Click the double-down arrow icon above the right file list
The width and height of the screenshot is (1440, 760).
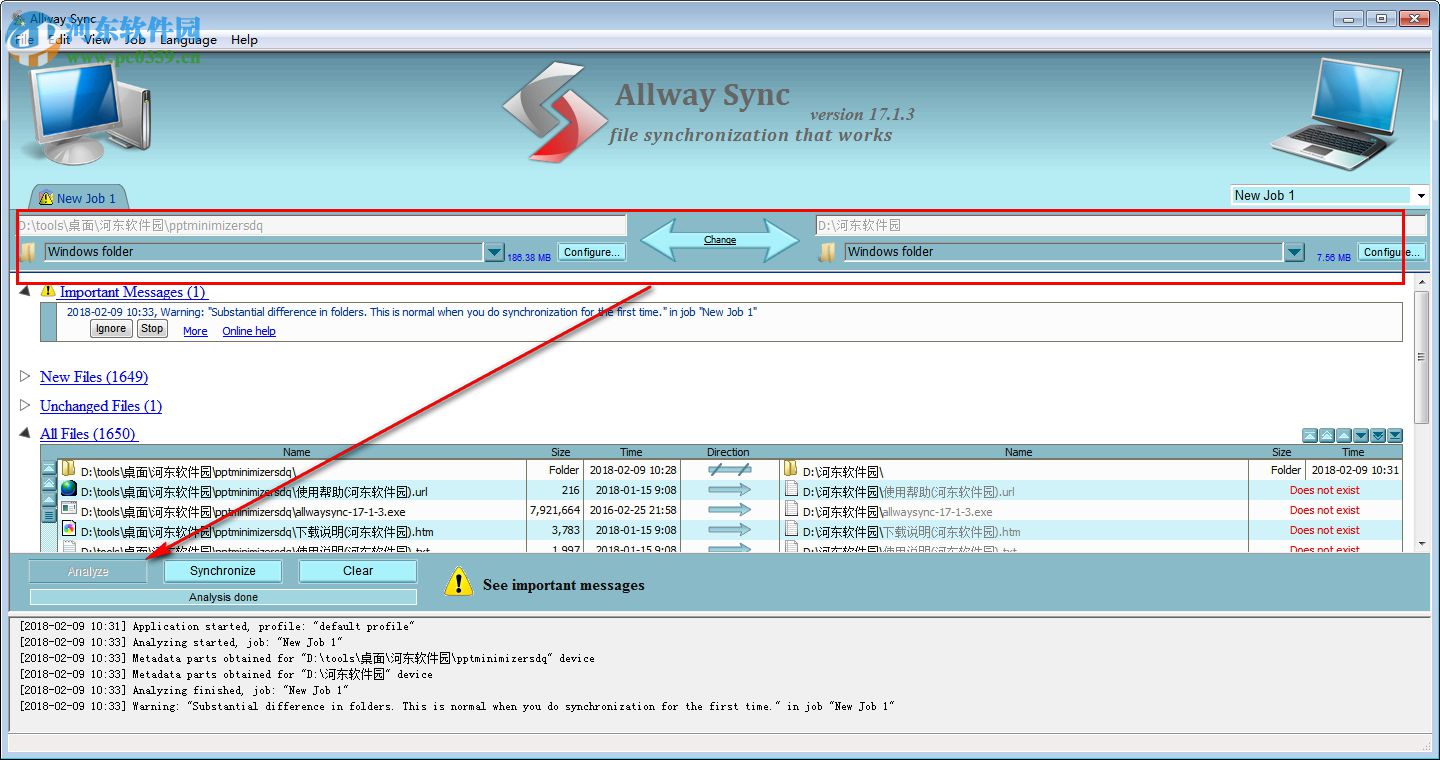click(x=1378, y=435)
